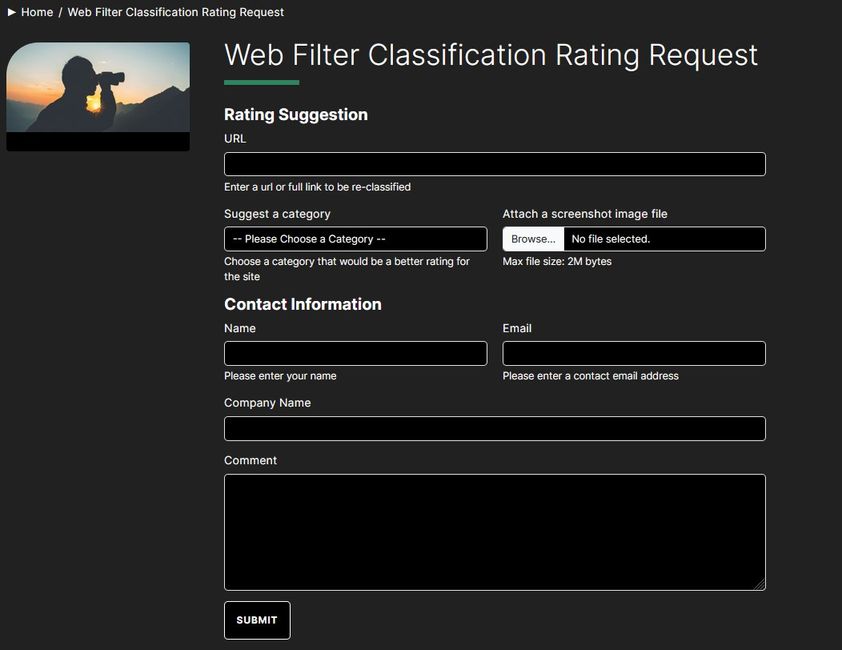Go to the Home breadcrumb link
Image resolution: width=842 pixels, height=650 pixels.
click(37, 12)
